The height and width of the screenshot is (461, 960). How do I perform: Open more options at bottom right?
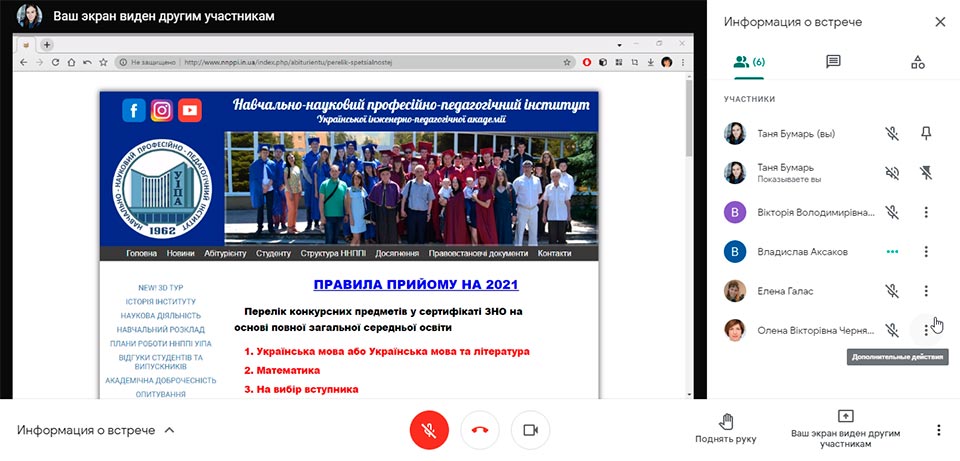[939, 430]
